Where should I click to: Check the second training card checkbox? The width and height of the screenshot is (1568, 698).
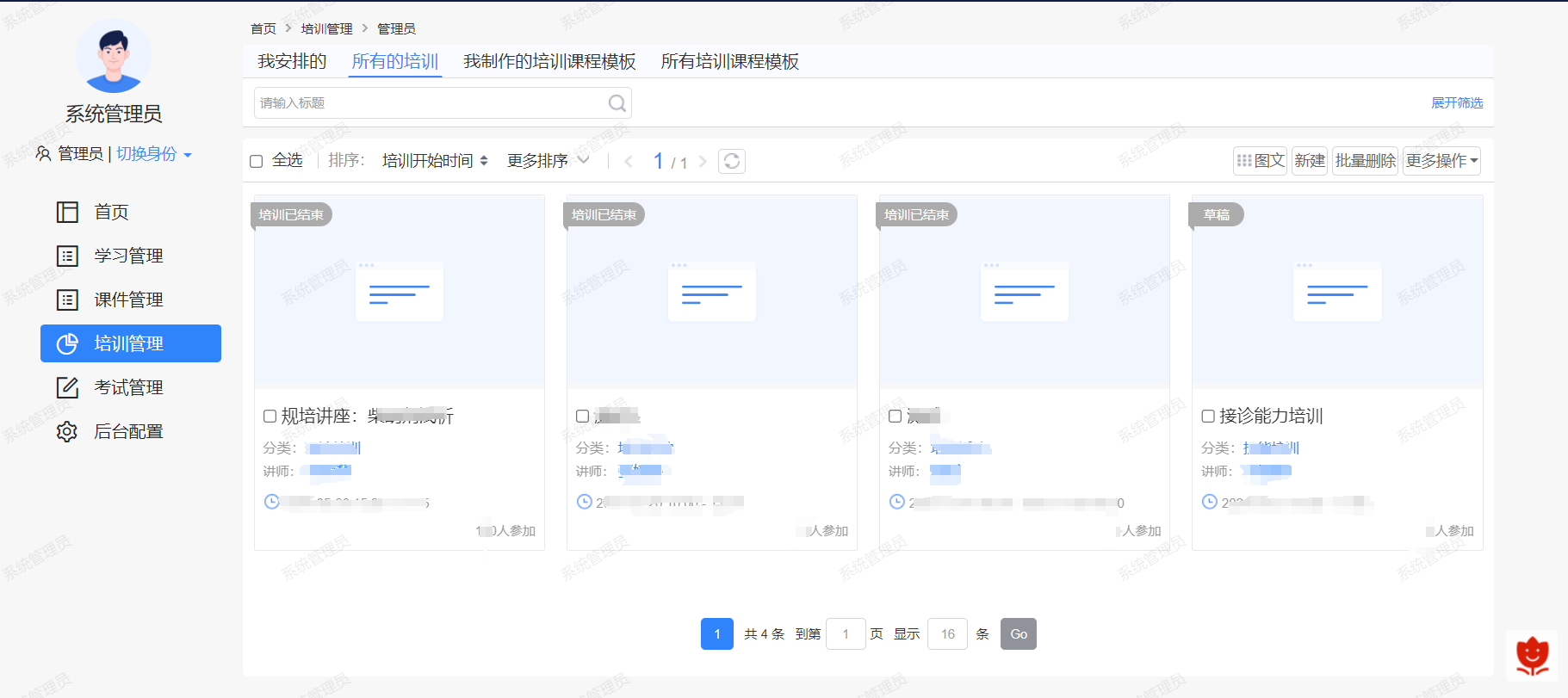click(x=582, y=417)
